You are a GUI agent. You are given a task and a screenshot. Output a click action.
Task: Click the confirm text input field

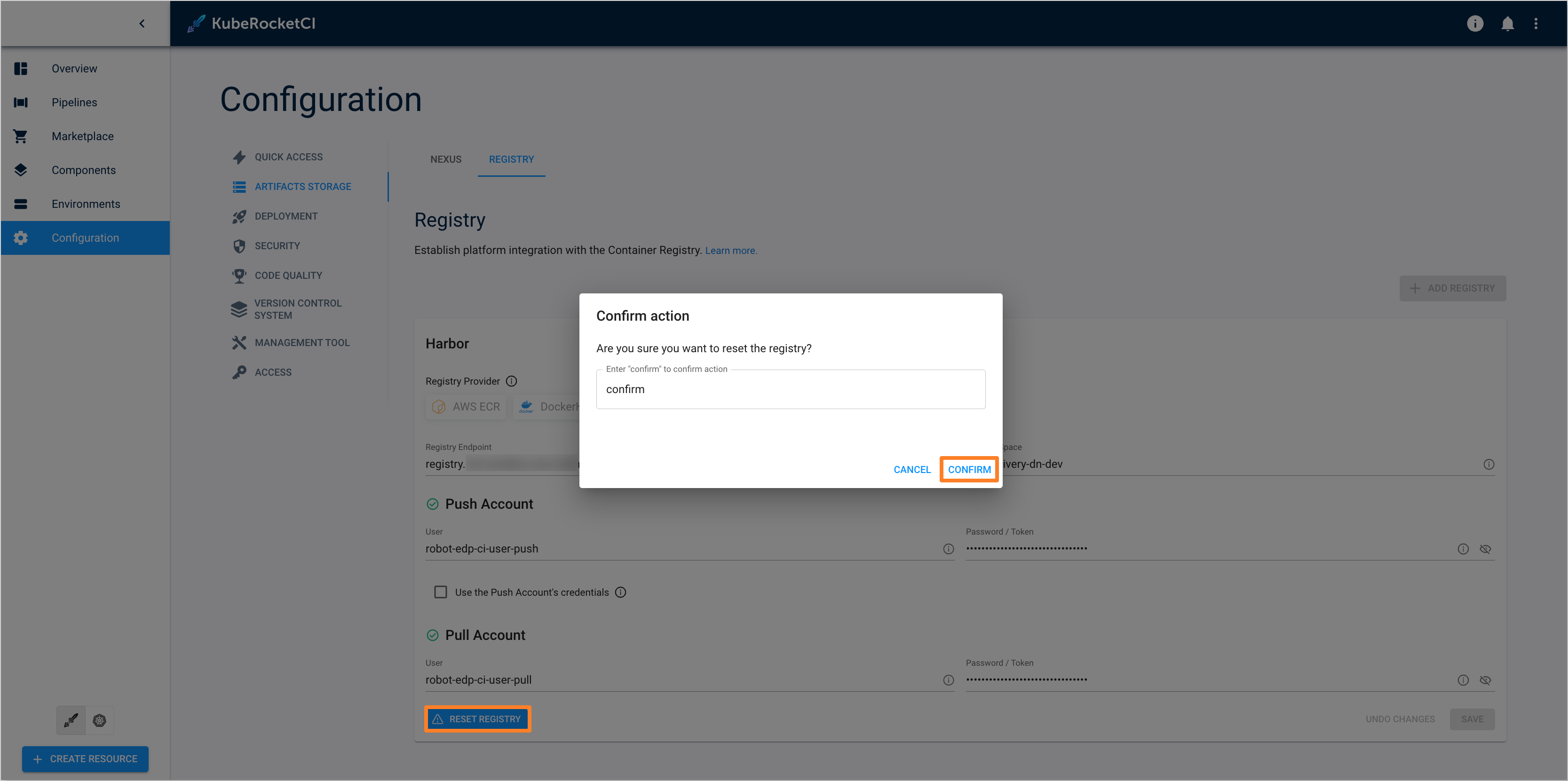(791, 390)
